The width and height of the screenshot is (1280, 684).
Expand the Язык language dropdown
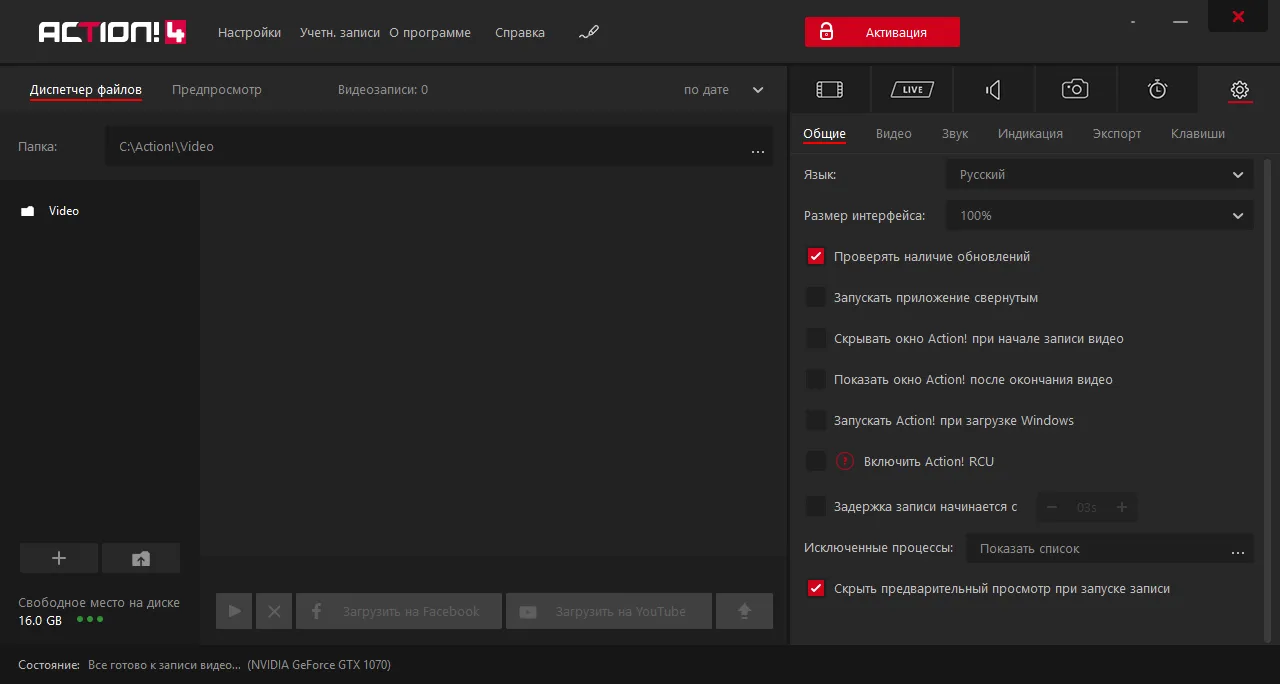(1099, 174)
